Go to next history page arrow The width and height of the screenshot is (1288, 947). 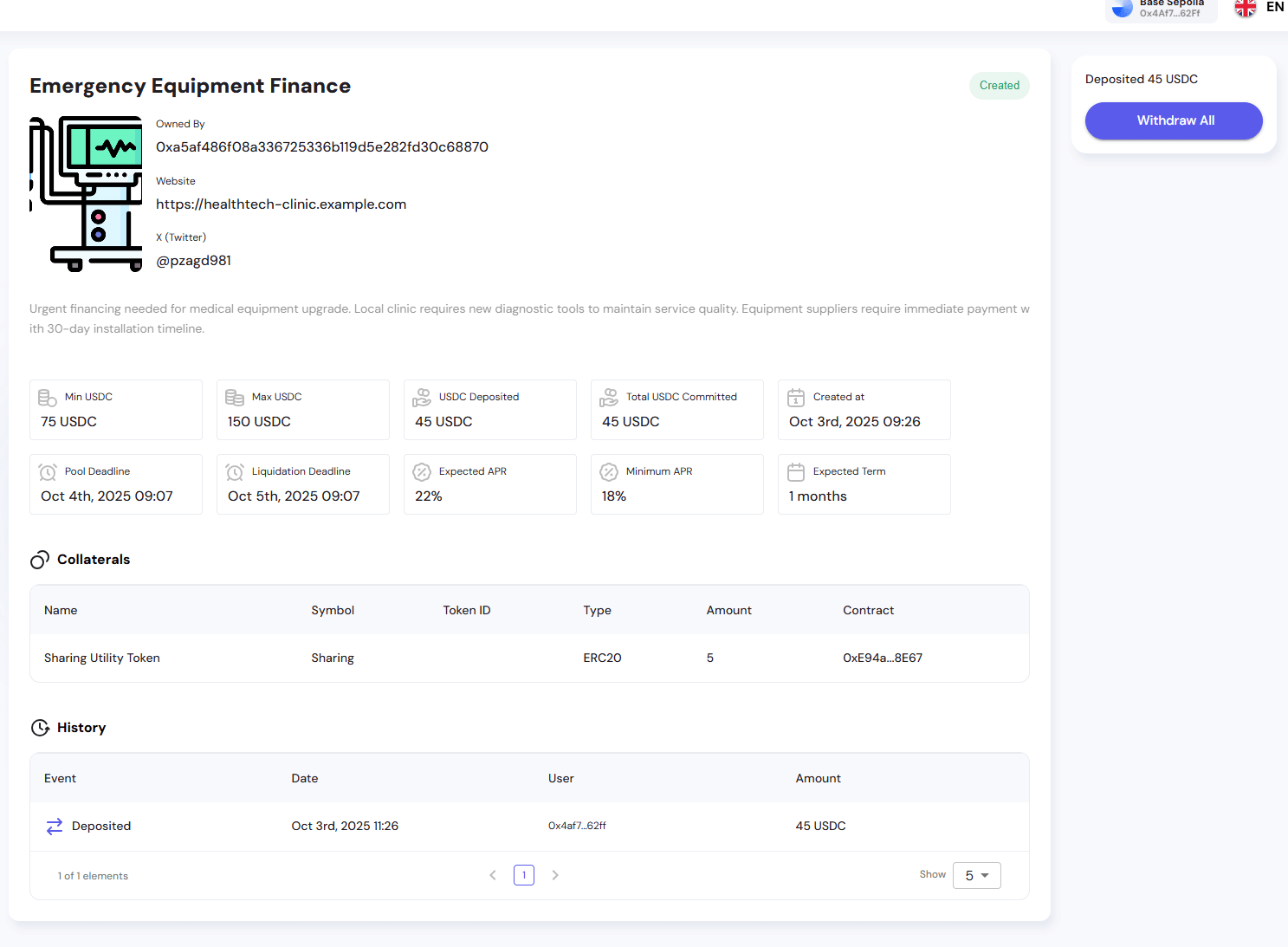pos(555,875)
